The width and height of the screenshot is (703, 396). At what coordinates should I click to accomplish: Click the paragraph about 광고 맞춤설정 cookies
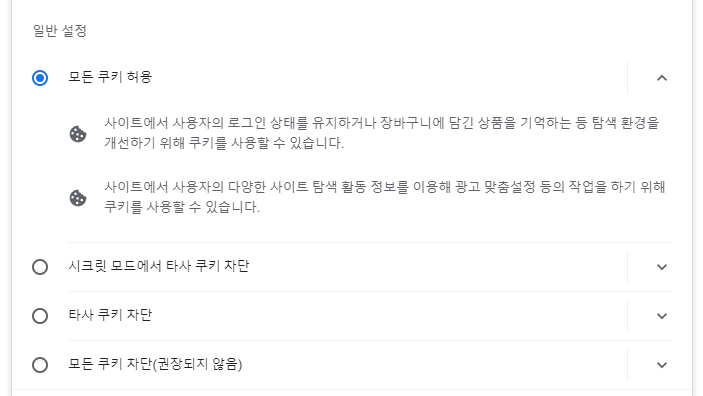coord(384,197)
